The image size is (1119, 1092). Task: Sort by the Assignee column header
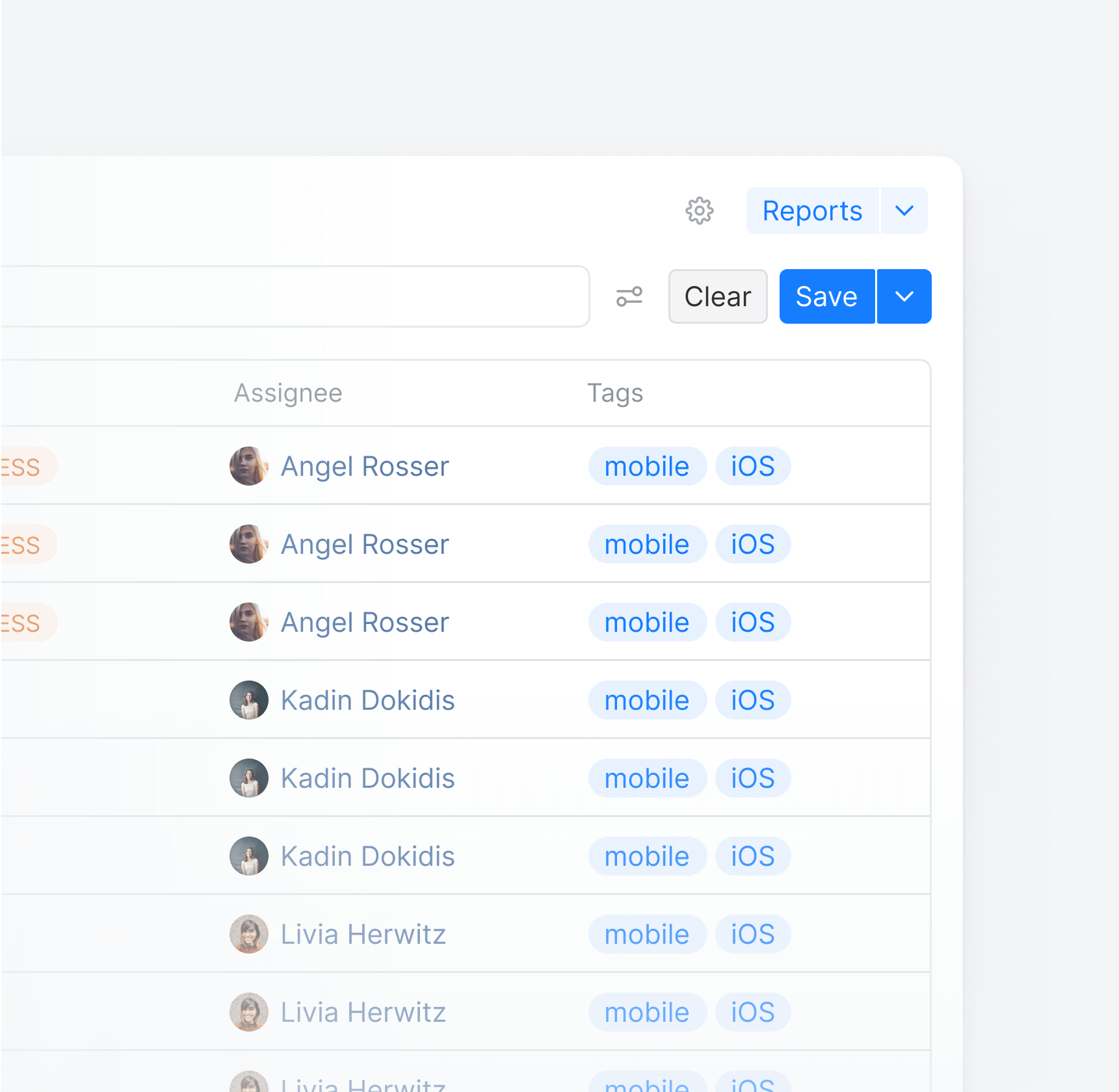click(288, 393)
